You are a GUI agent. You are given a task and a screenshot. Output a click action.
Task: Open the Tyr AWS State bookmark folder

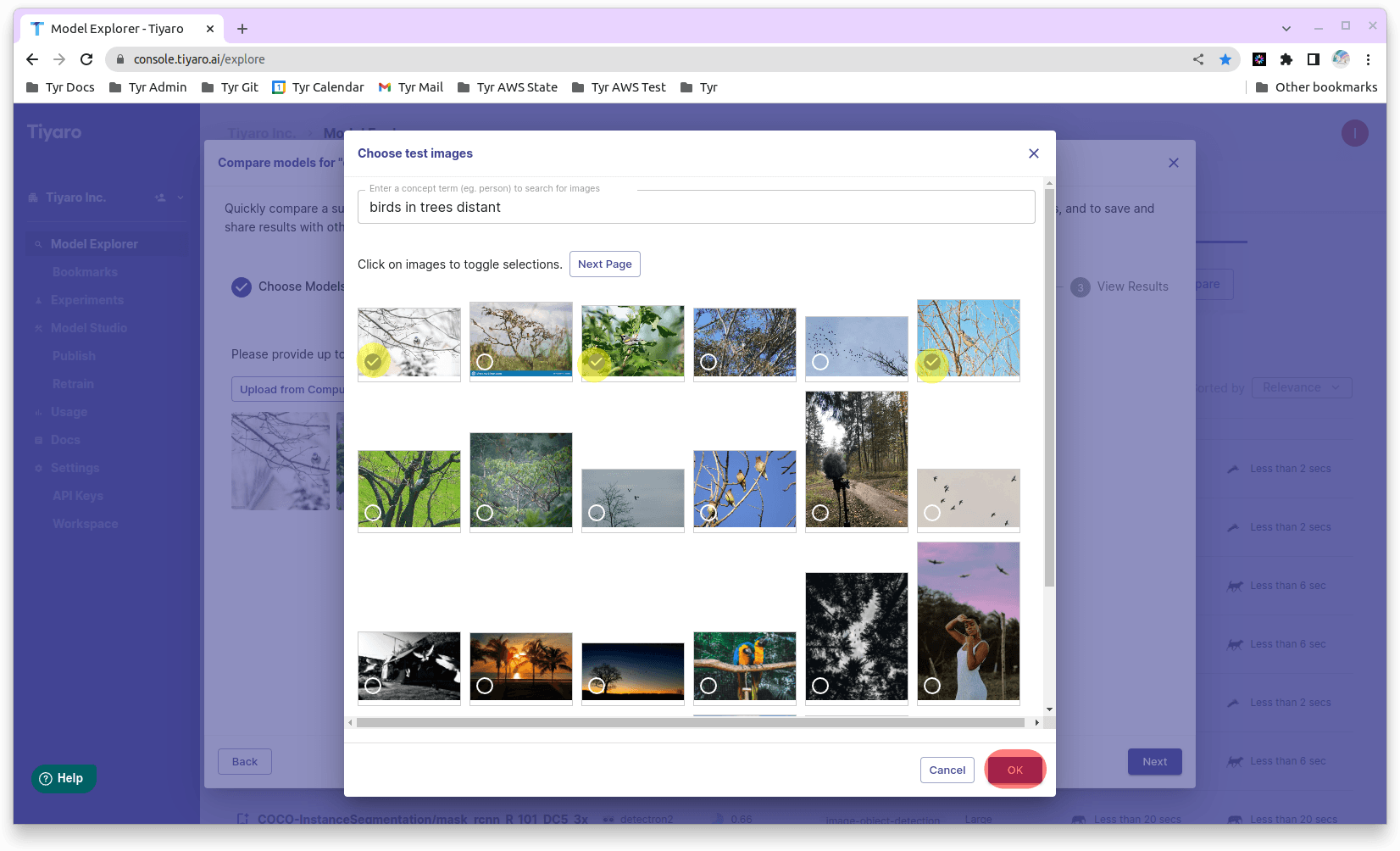click(508, 87)
